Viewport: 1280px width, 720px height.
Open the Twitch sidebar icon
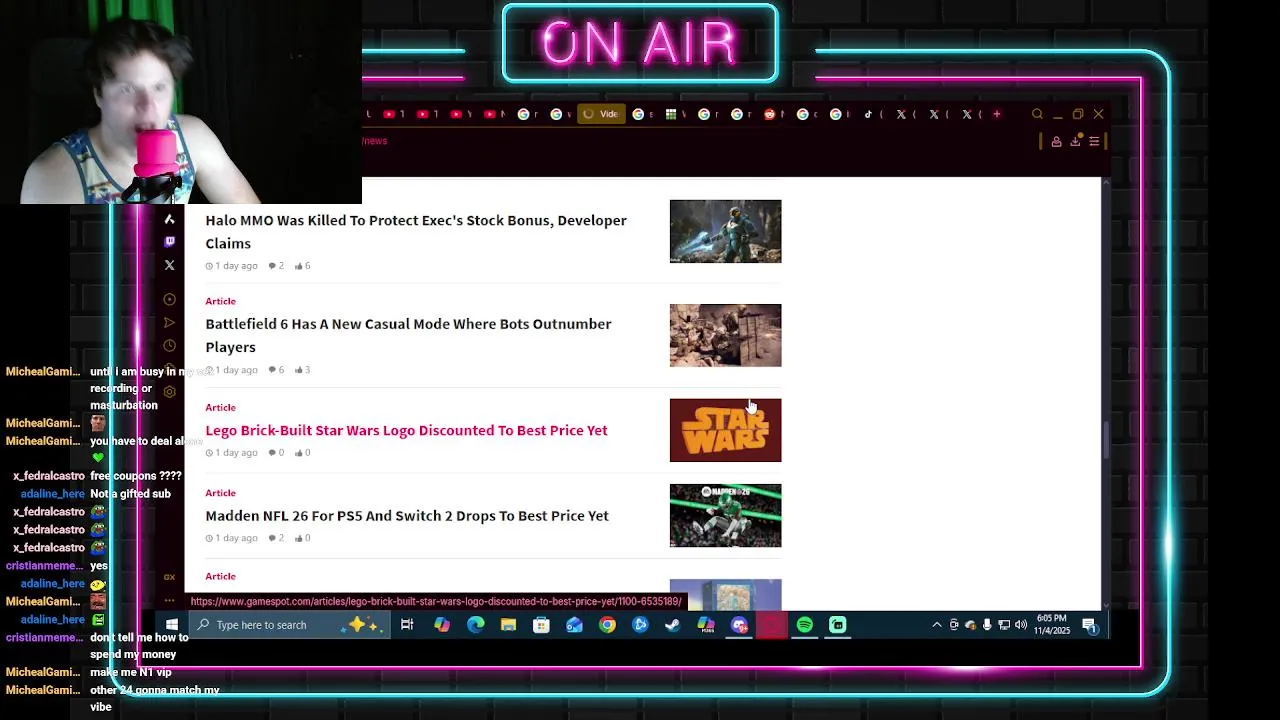click(x=169, y=241)
